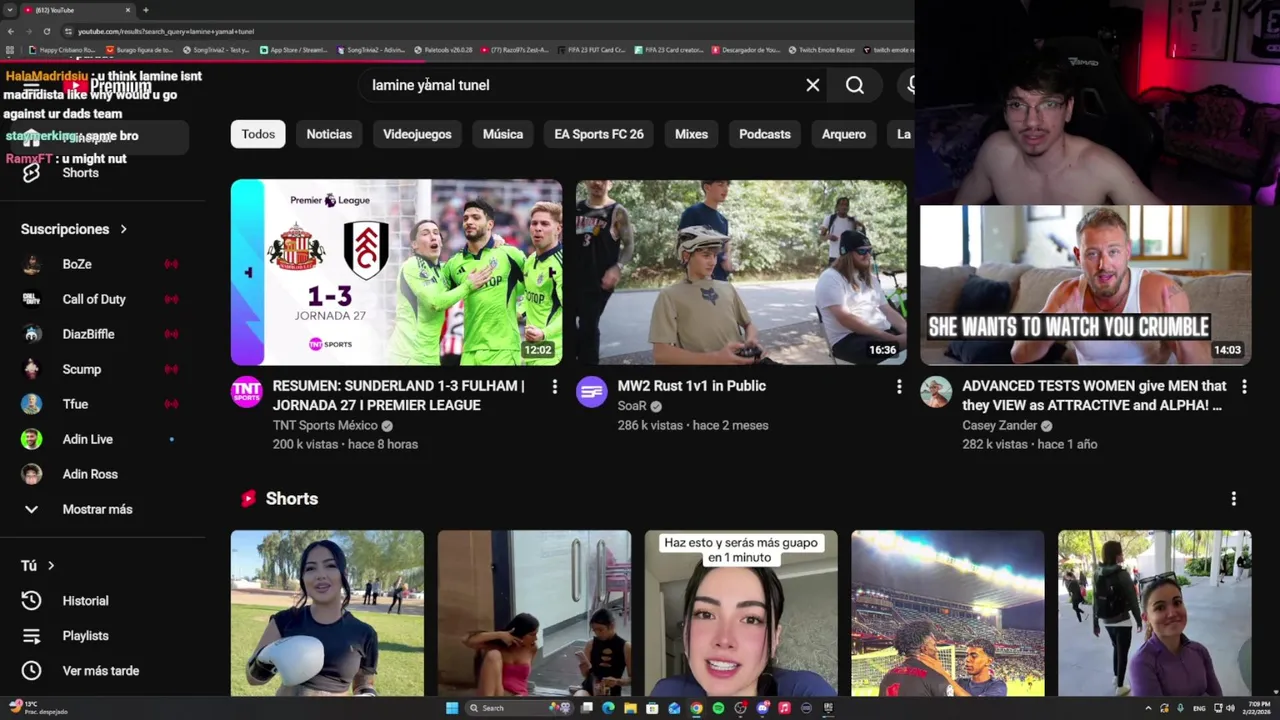Show hidden system tray icons
This screenshot has width=1280, height=720.
click(1148, 708)
